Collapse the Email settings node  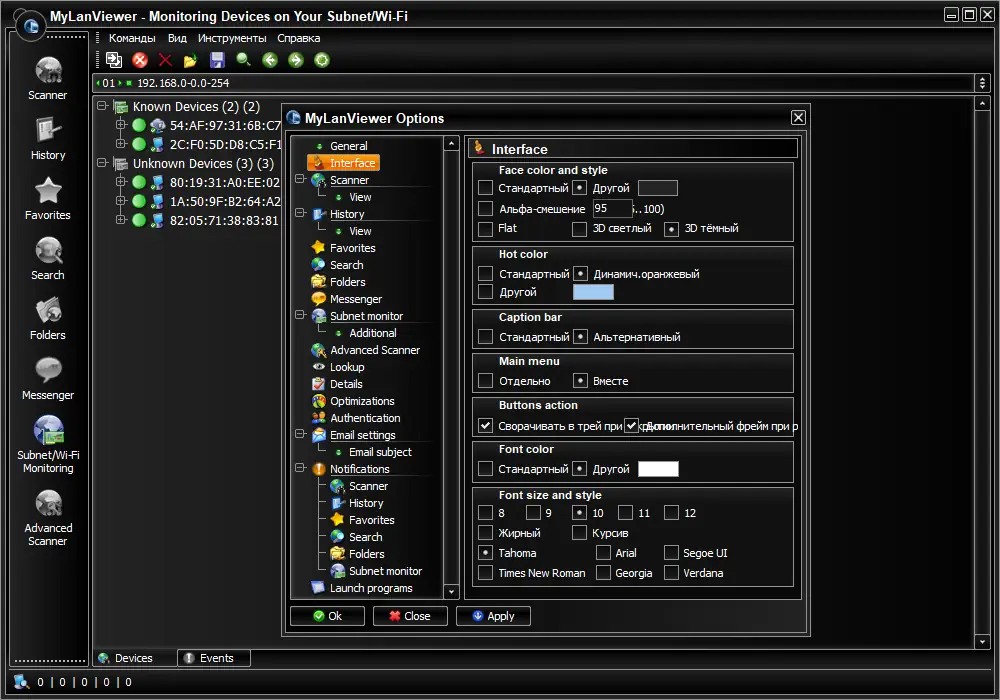point(300,434)
